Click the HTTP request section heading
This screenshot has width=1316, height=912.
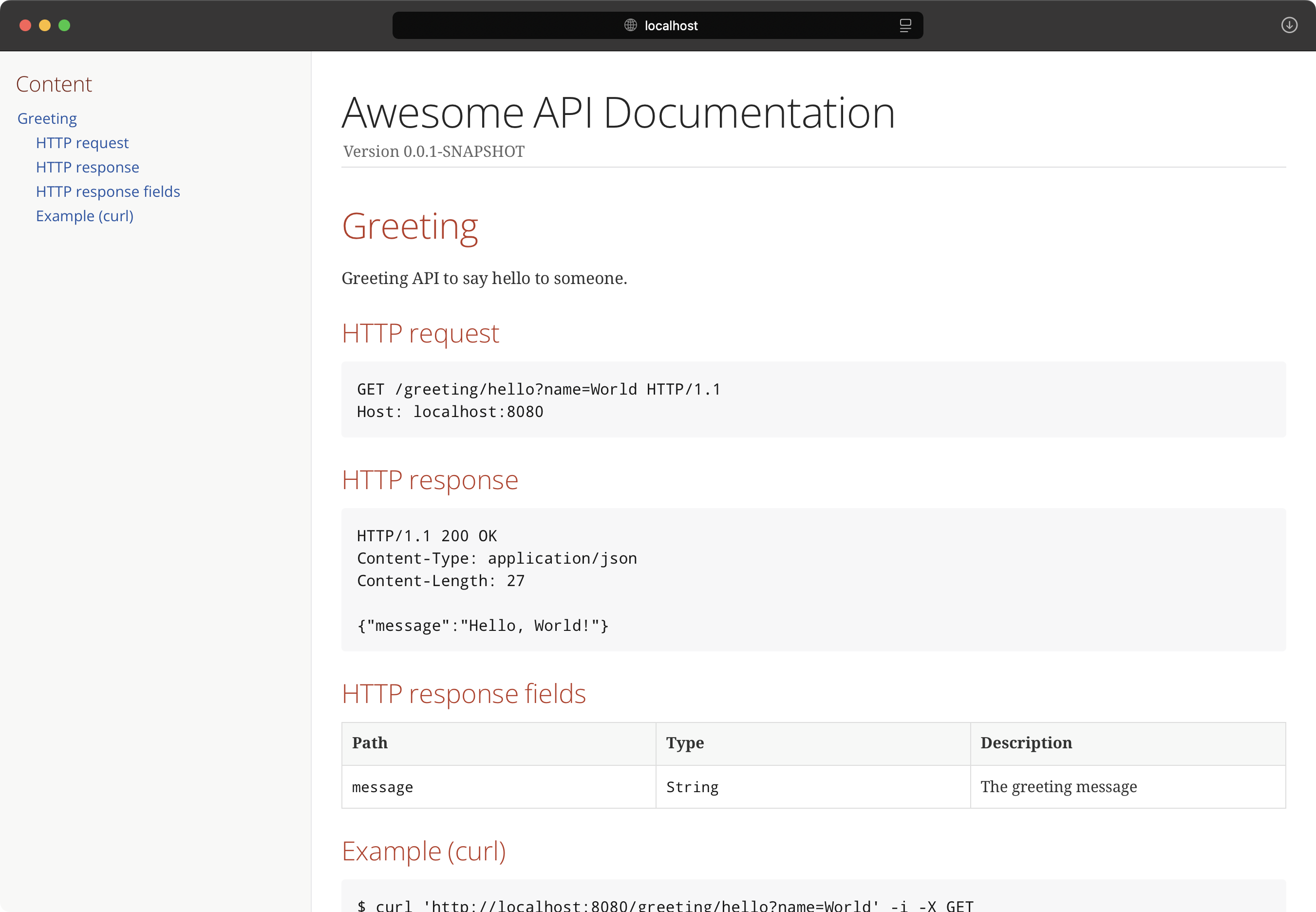(x=420, y=333)
